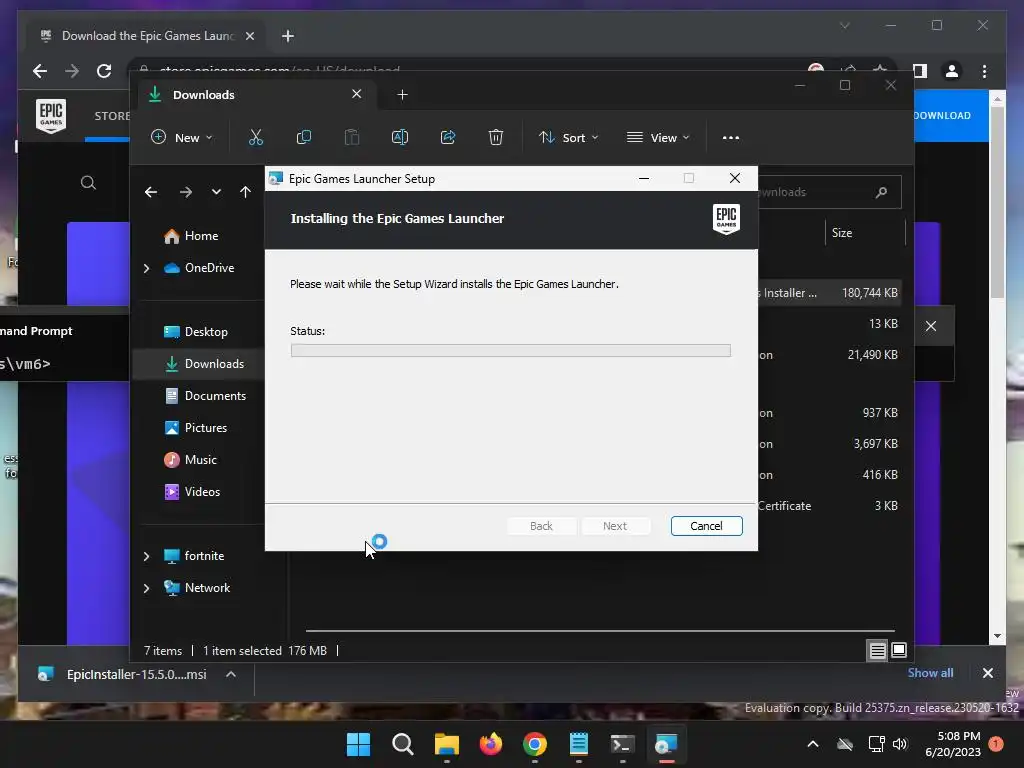Viewport: 1024px width, 768px height.
Task: Open the taskbar clock showing 5:08 PM
Action: [x=952, y=744]
